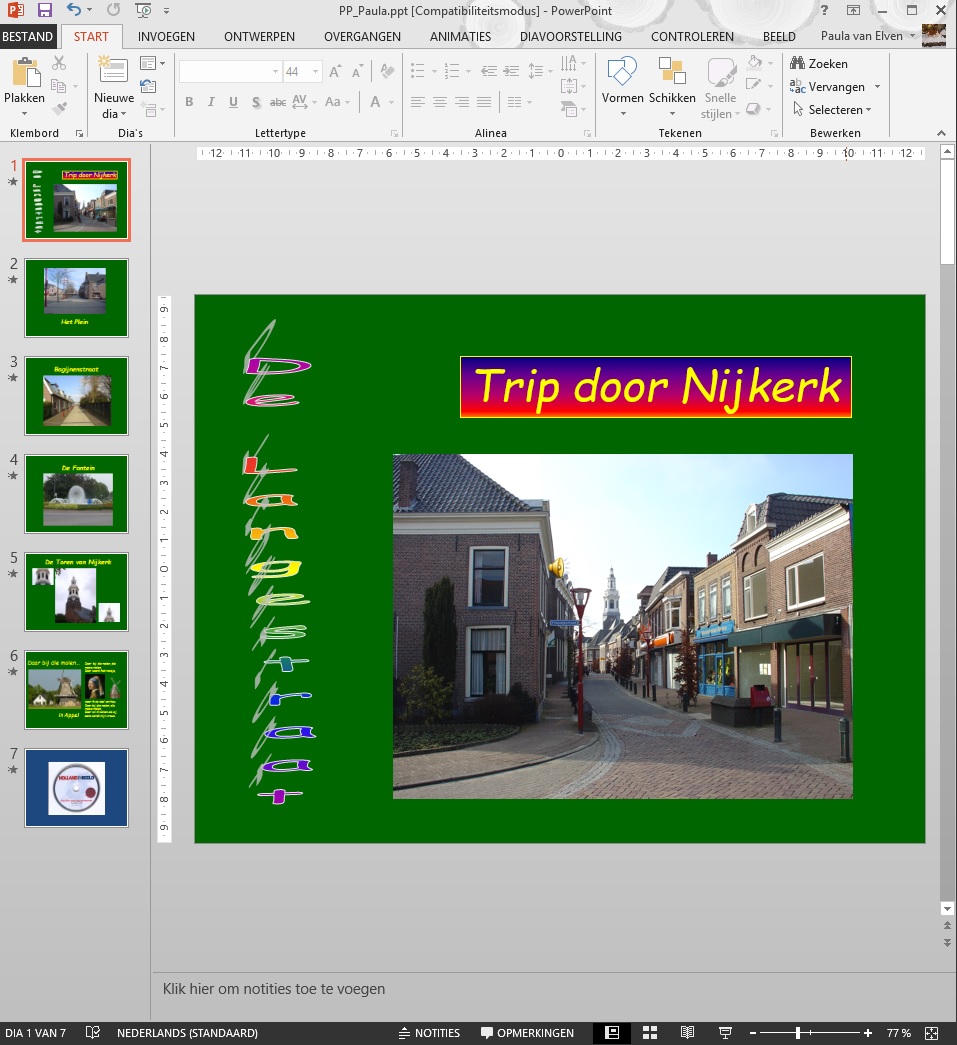Add a slide with the Nieuwe dia icon
The width and height of the screenshot is (957, 1045).
[x=113, y=71]
